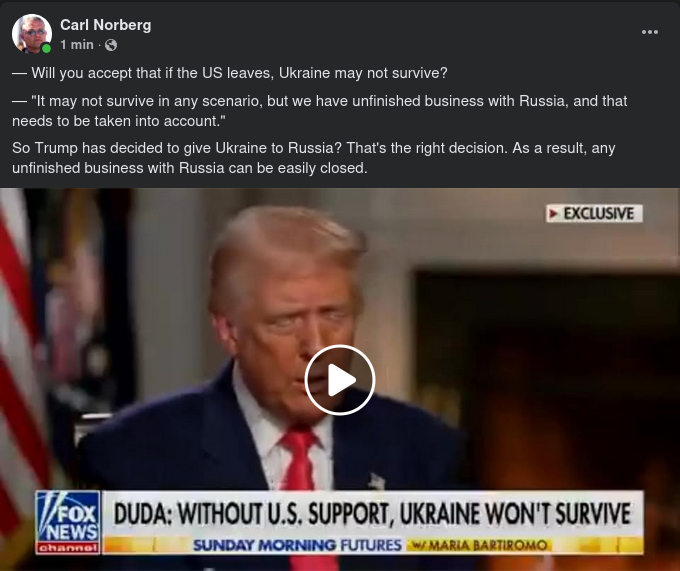Click the "DUDA: WITHOUT U.S. SUPPORT" headline banner
This screenshot has width=680, height=571.
[372, 514]
